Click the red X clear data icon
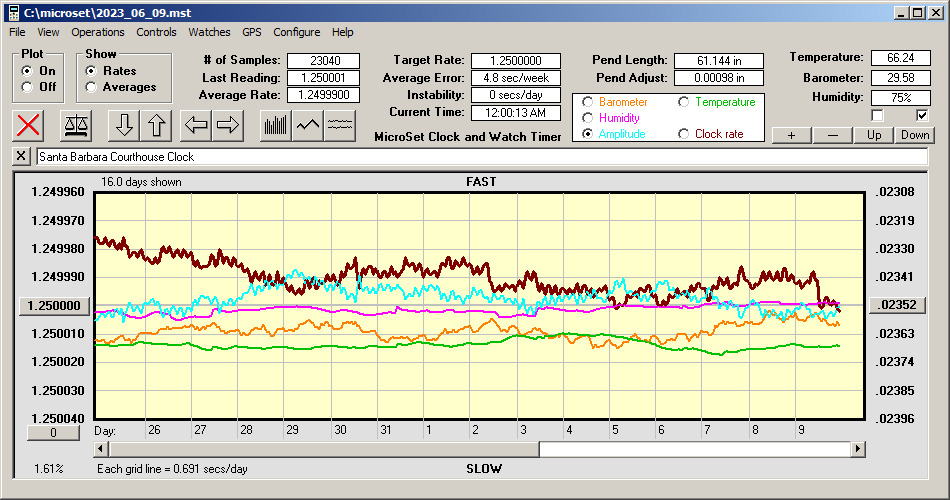This screenshot has width=950, height=500. coord(28,125)
